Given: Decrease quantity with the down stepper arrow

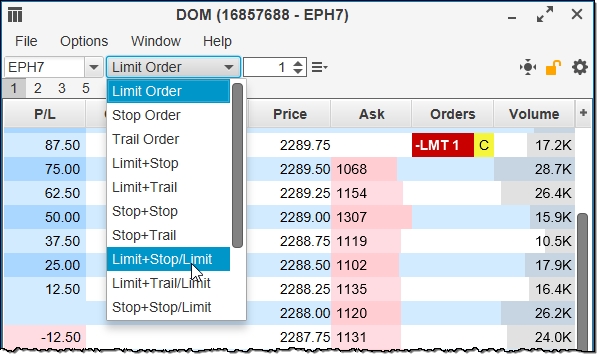Looking at the screenshot, I should [298, 72].
